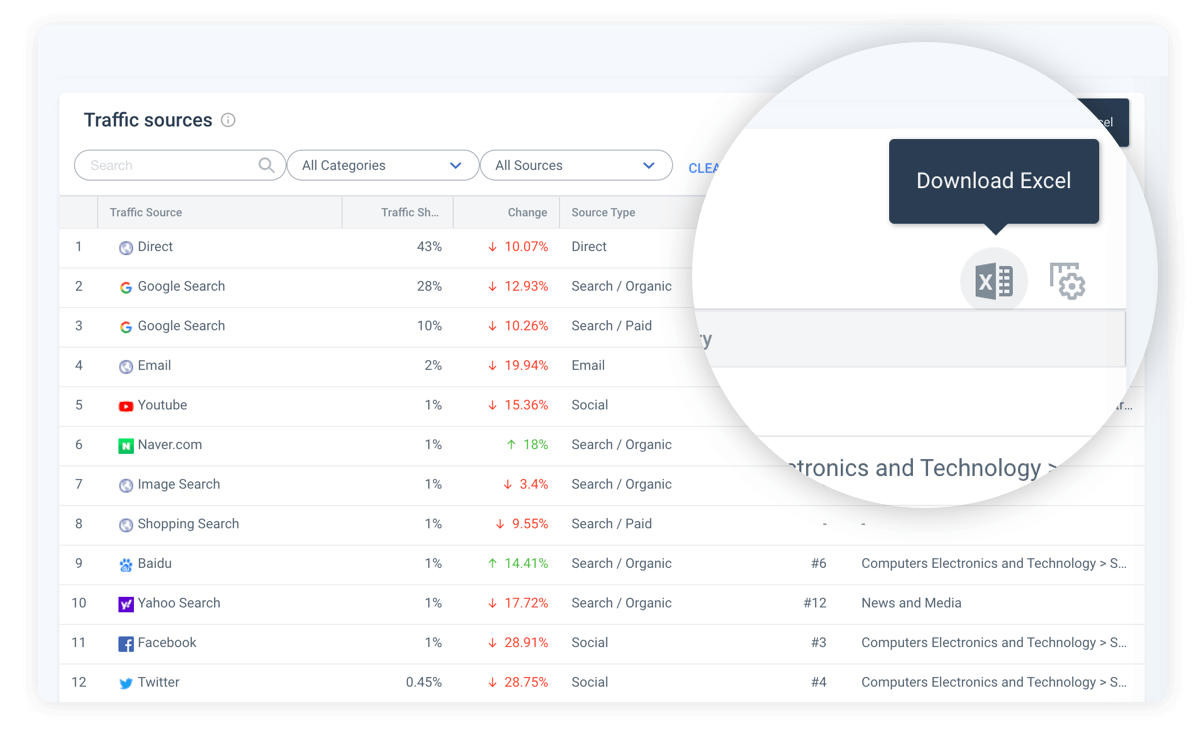Click the info icon beside Traffic sources
Screen dimensions: 1200x730
pos(228,119)
